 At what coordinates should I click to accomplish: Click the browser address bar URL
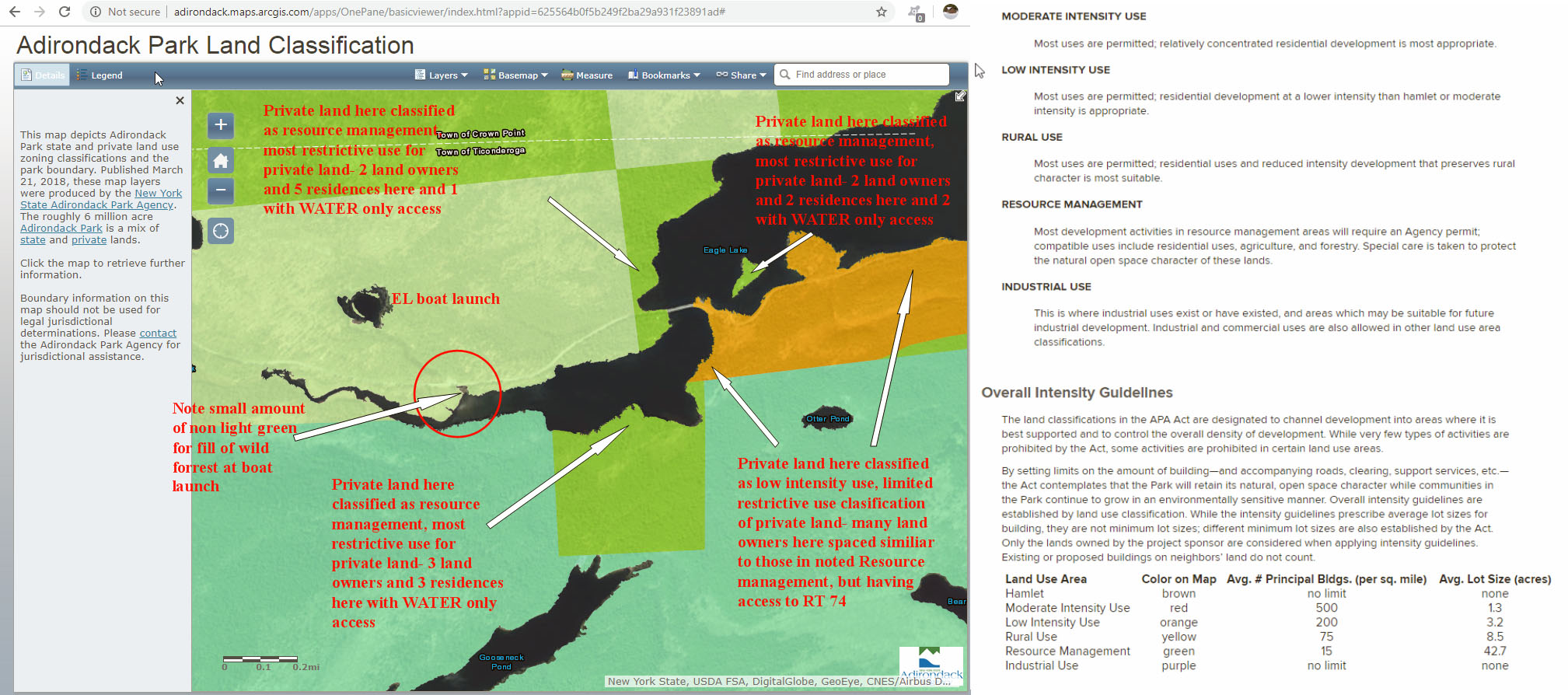[x=449, y=12]
